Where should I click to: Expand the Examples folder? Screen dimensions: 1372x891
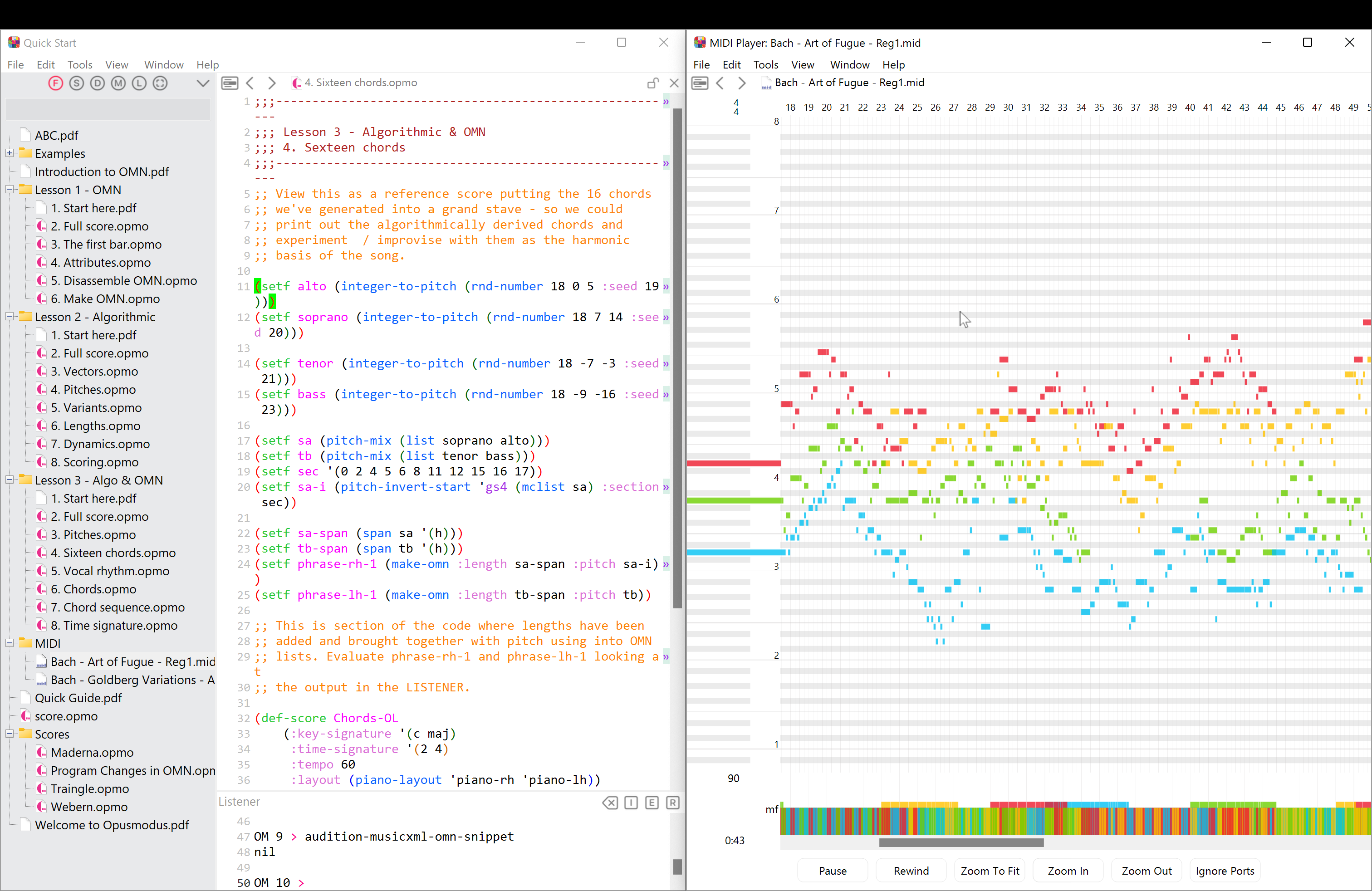[x=9, y=153]
